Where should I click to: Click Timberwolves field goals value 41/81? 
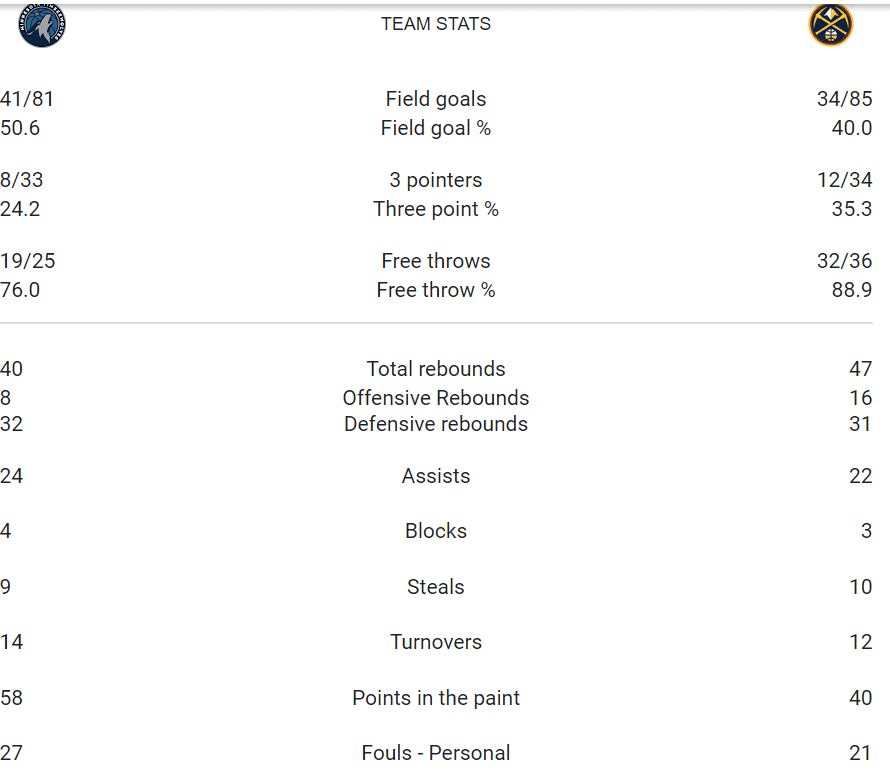click(27, 99)
